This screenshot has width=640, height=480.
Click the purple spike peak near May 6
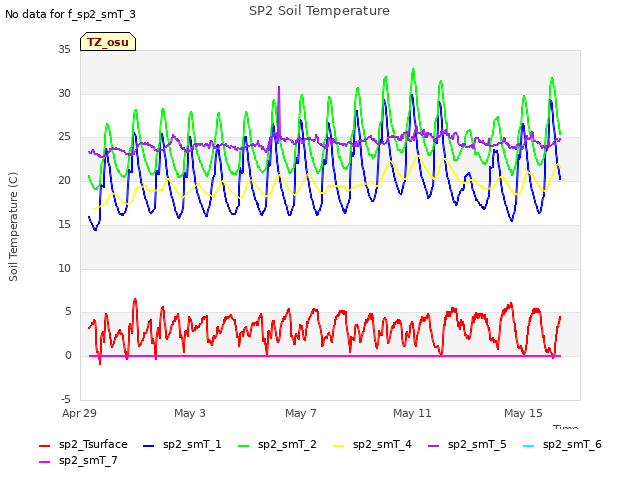coord(279,87)
